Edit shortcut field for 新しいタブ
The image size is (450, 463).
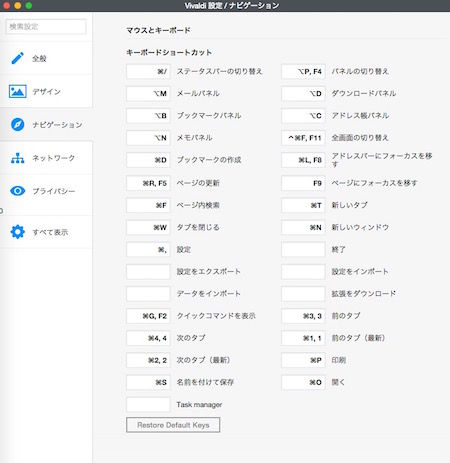coord(303,205)
